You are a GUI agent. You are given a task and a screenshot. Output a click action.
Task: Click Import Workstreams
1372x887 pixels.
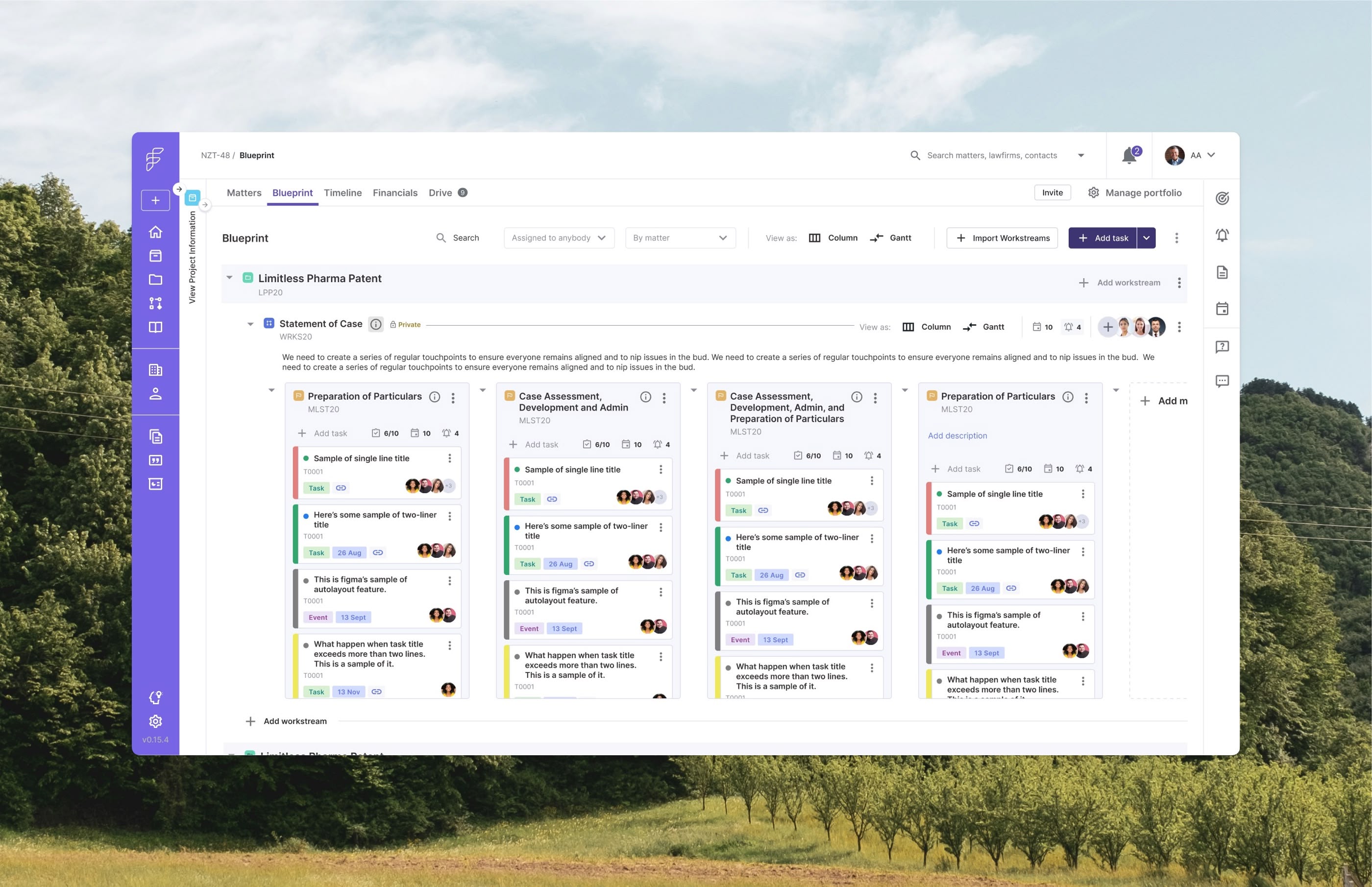(x=1002, y=238)
